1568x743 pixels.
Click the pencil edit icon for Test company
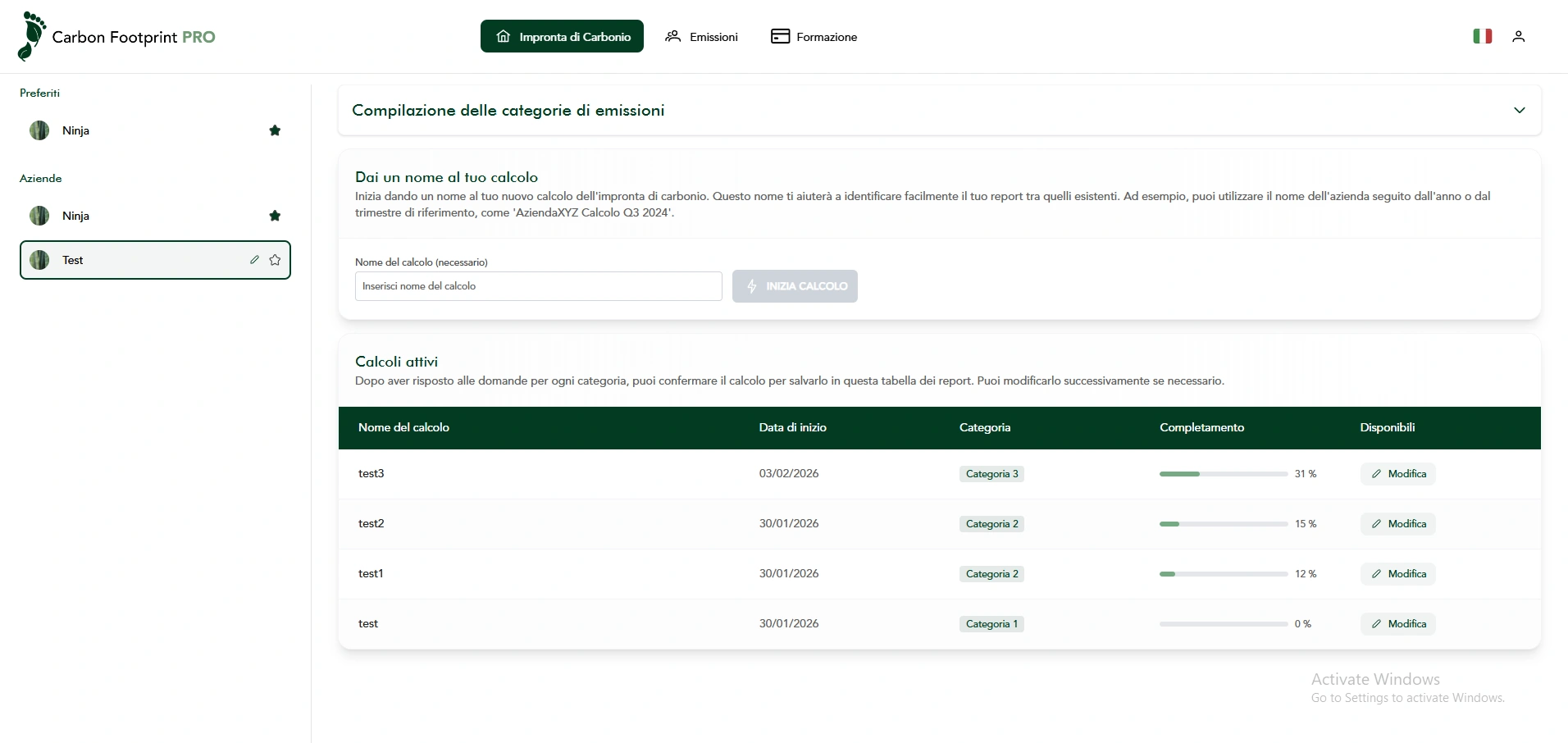[x=254, y=260]
